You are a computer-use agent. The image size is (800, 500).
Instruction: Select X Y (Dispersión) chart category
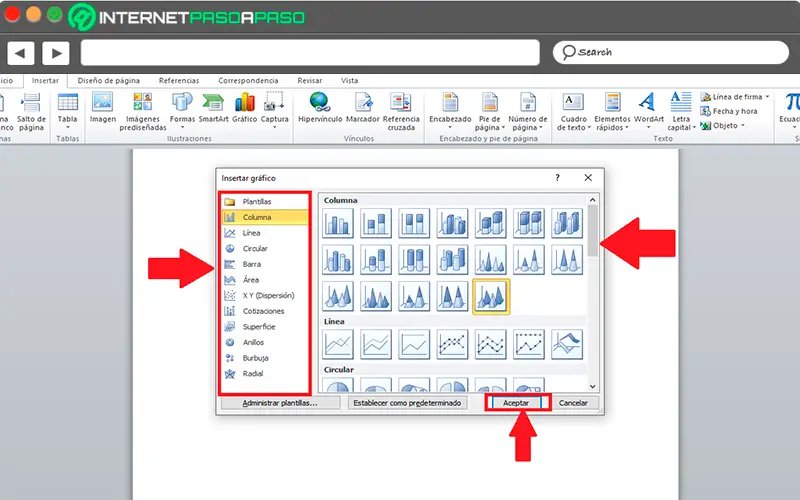265,295
